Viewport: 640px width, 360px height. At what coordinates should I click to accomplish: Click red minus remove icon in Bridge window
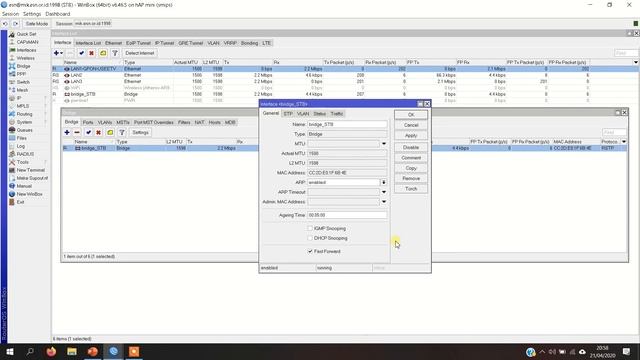77,133
